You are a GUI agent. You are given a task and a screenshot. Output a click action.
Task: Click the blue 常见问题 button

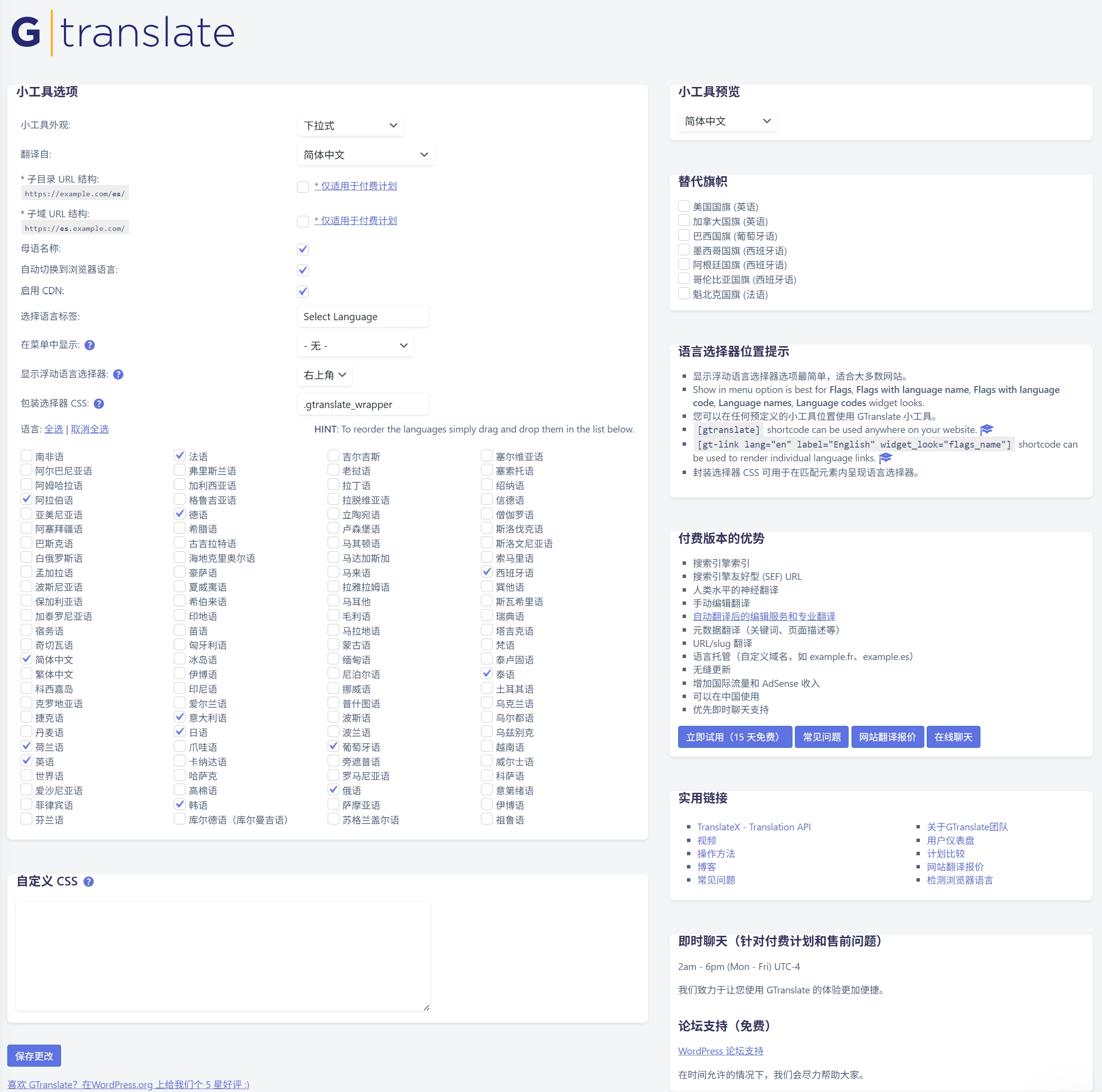[821, 737]
